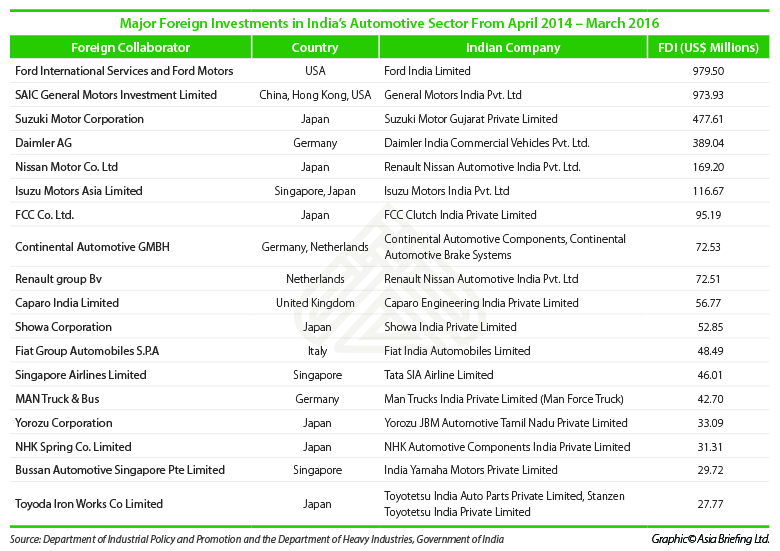The image size is (780, 551).
Task: Click Man Trucks India Private Limited cell
Action: [504, 399]
